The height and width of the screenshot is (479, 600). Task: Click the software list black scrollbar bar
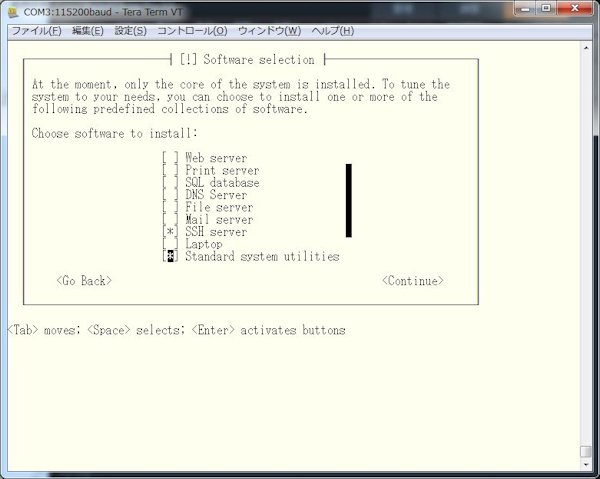pos(349,200)
